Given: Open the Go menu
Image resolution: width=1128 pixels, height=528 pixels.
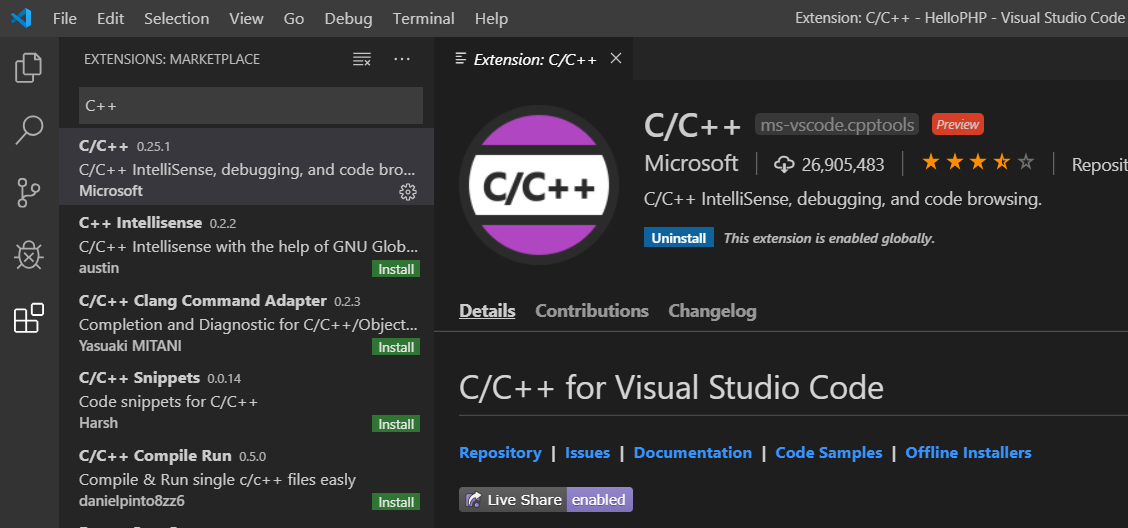Looking at the screenshot, I should click(294, 19).
